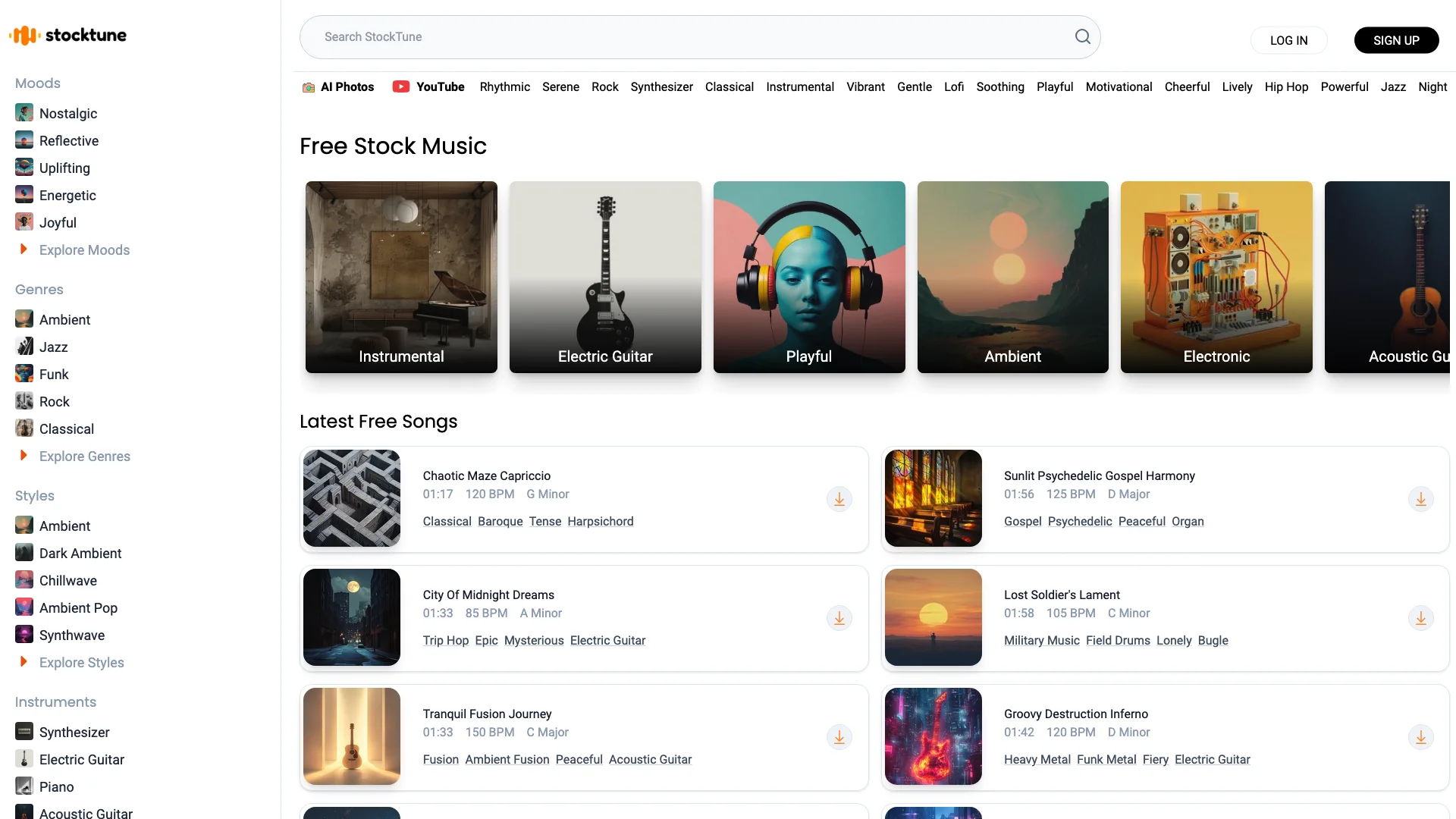Click the LOG IN button
Image resolution: width=1456 pixels, height=819 pixels.
pyautogui.click(x=1288, y=41)
